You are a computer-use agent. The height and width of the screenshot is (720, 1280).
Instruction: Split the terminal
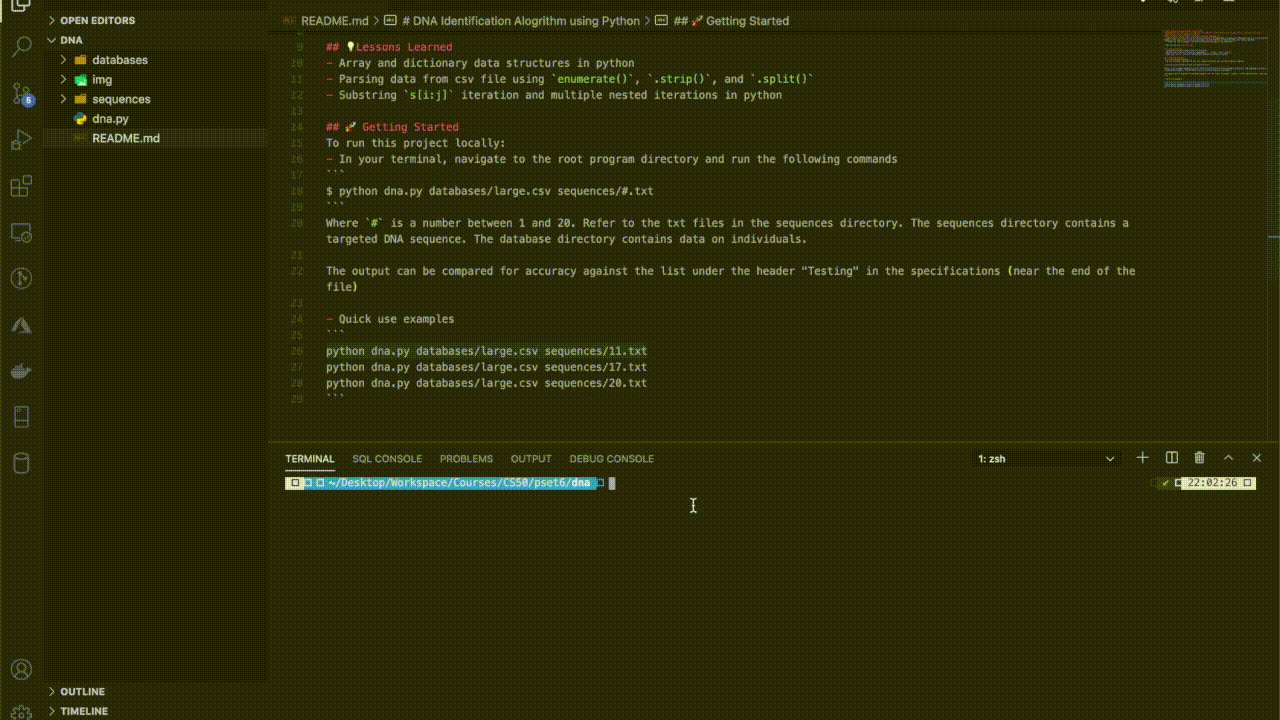1171,458
